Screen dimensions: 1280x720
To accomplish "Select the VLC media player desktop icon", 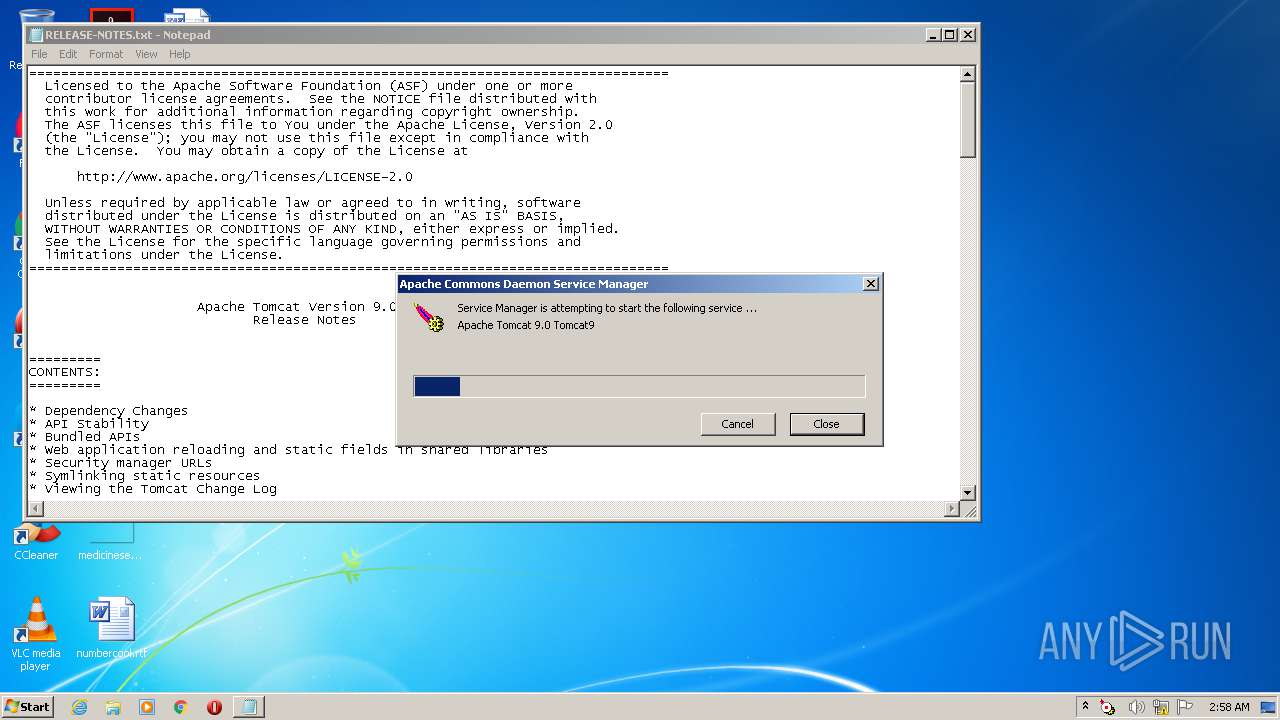I will click(x=36, y=634).
